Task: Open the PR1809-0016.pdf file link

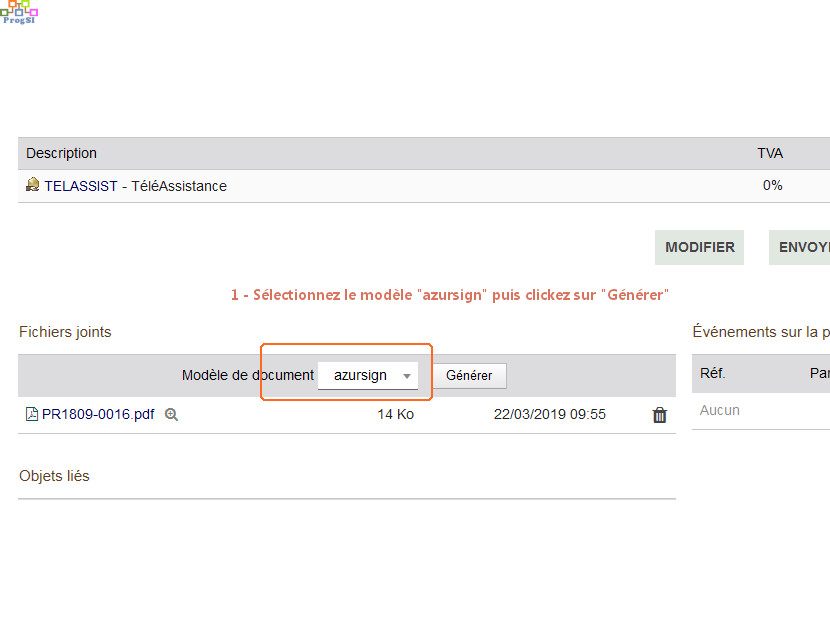Action: 98,414
